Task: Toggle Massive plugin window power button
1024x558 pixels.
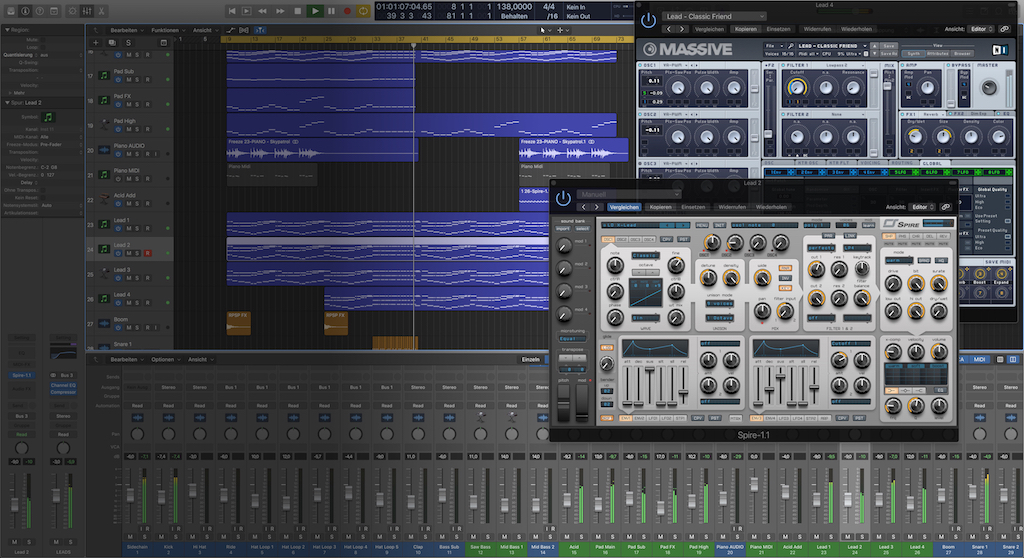Action: (648, 21)
